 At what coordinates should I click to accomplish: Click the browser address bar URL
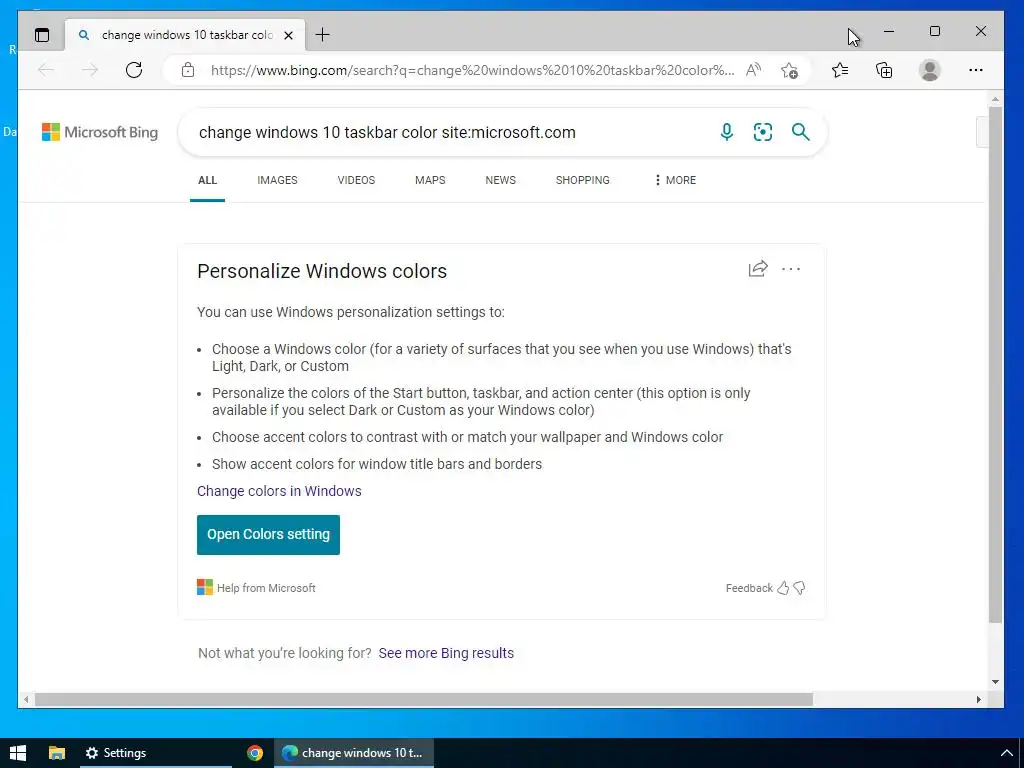[472, 70]
